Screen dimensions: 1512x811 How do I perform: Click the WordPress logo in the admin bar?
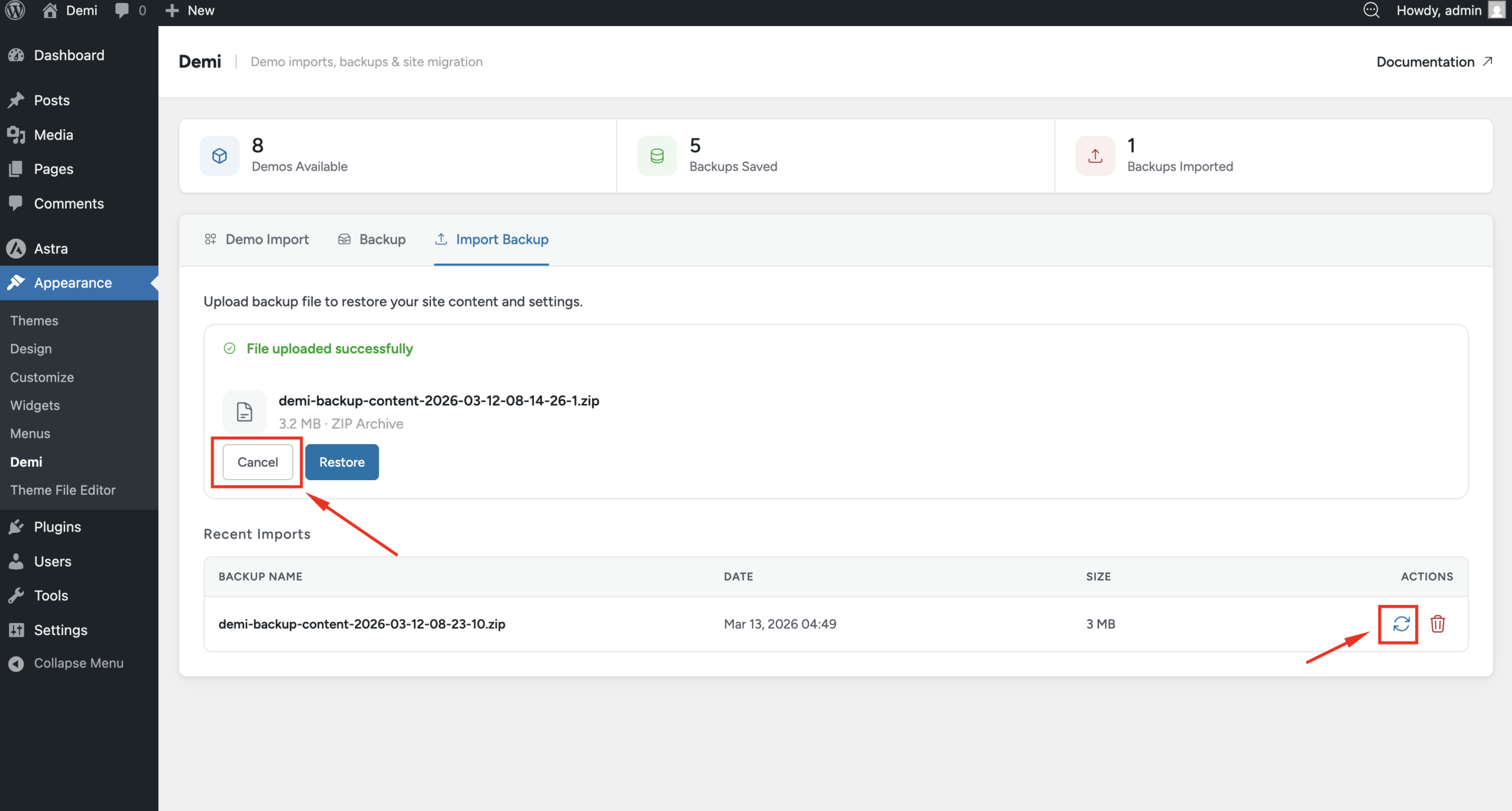(x=15, y=11)
